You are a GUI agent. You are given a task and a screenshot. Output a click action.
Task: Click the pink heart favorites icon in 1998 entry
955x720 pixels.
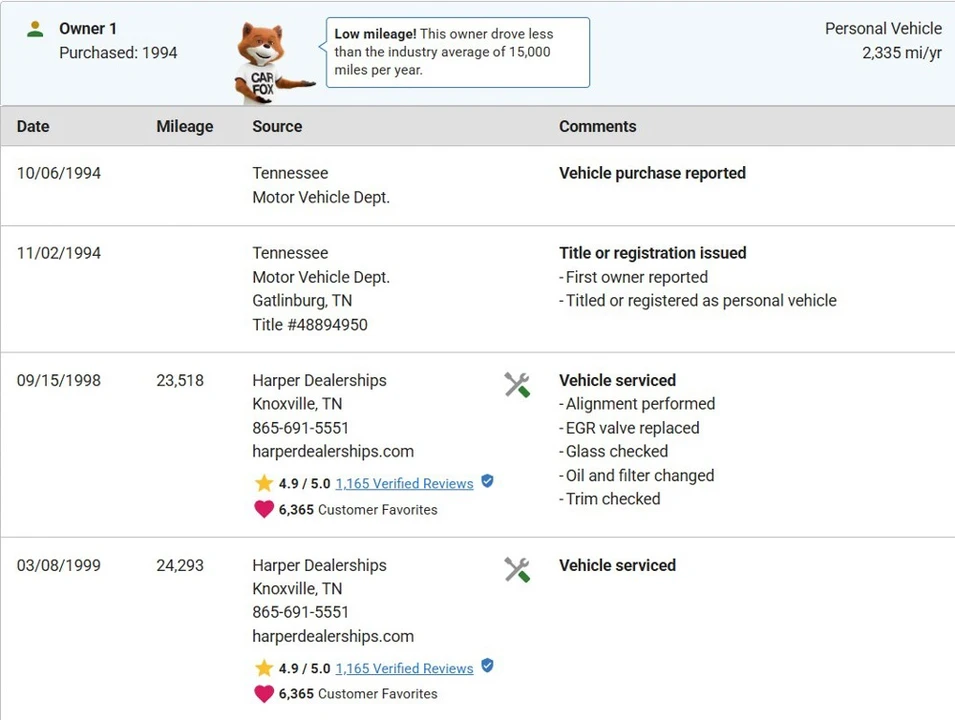pyautogui.click(x=264, y=509)
